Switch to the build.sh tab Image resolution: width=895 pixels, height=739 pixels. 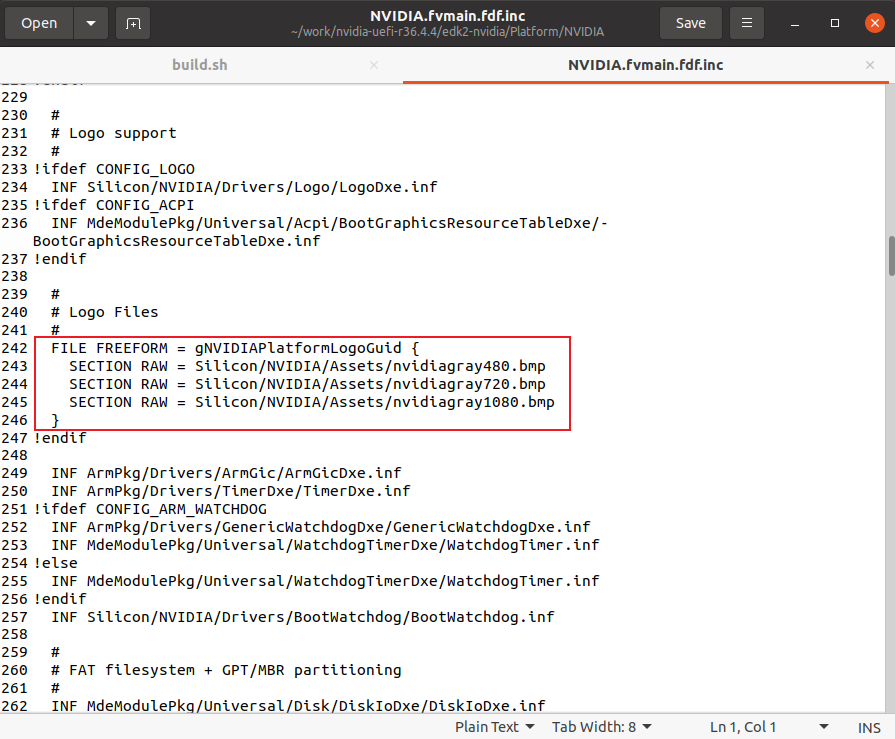tap(200, 65)
